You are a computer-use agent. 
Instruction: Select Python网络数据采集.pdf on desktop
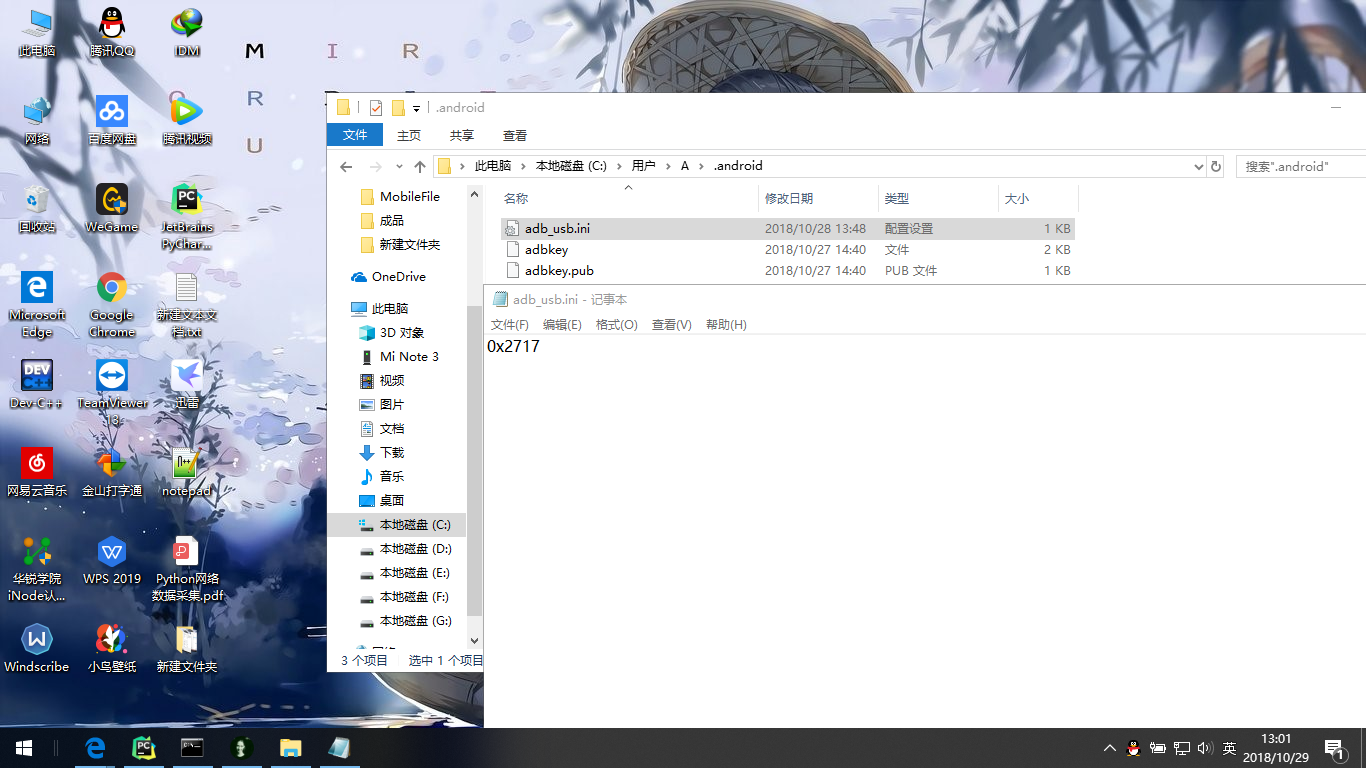(187, 568)
